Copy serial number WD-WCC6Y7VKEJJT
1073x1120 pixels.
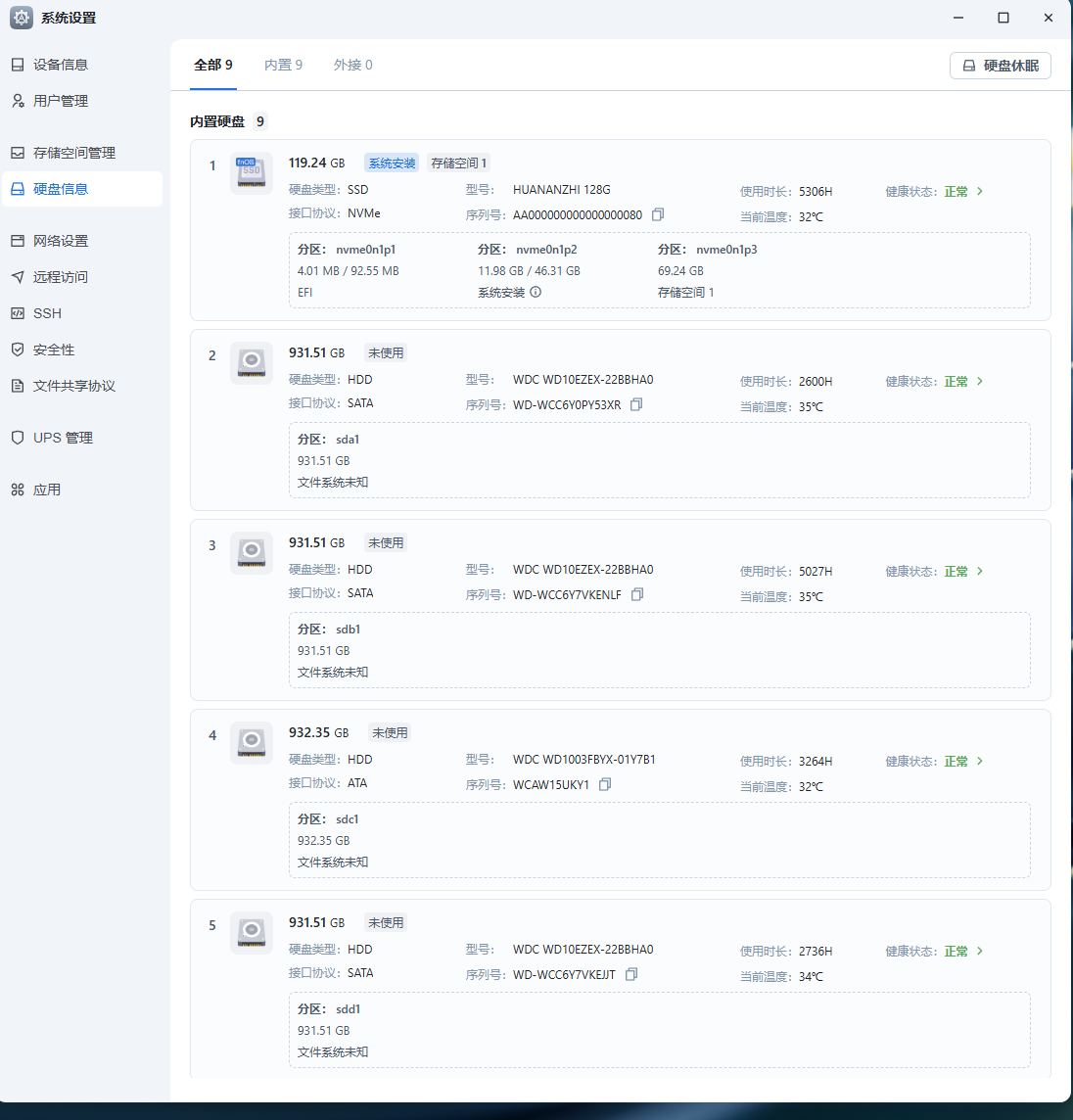pyautogui.click(x=631, y=974)
